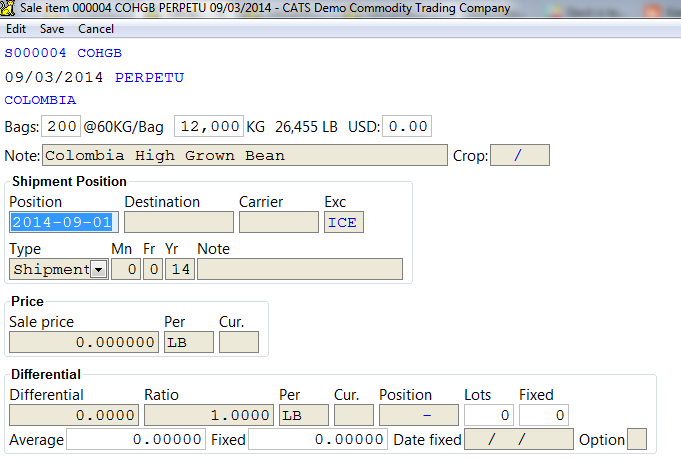Click the Mn field showing 0

(x=126, y=269)
